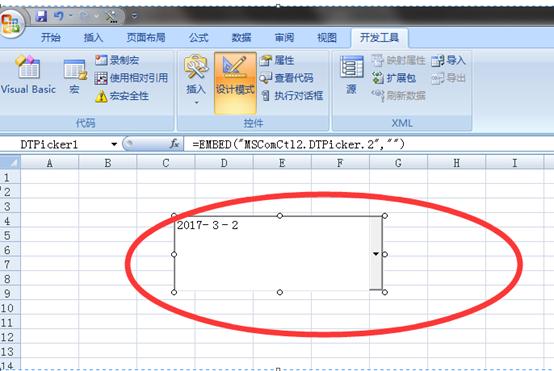Switch to the 数据 tab
This screenshot has height=371, width=554.
tap(241, 37)
